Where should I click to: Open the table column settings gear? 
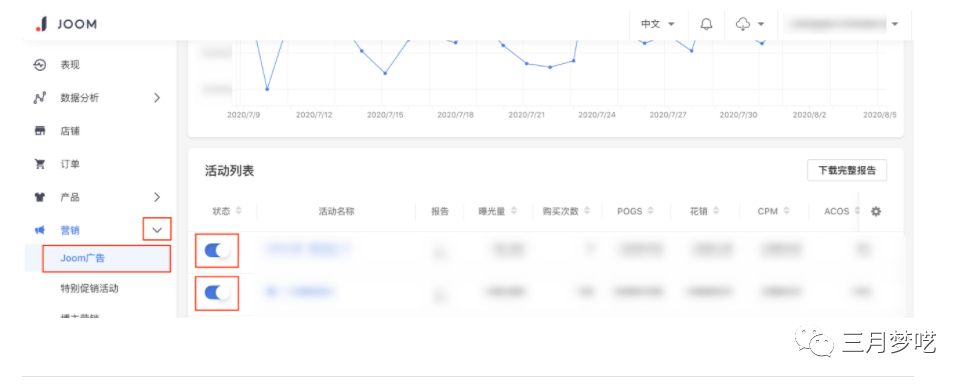click(x=875, y=211)
